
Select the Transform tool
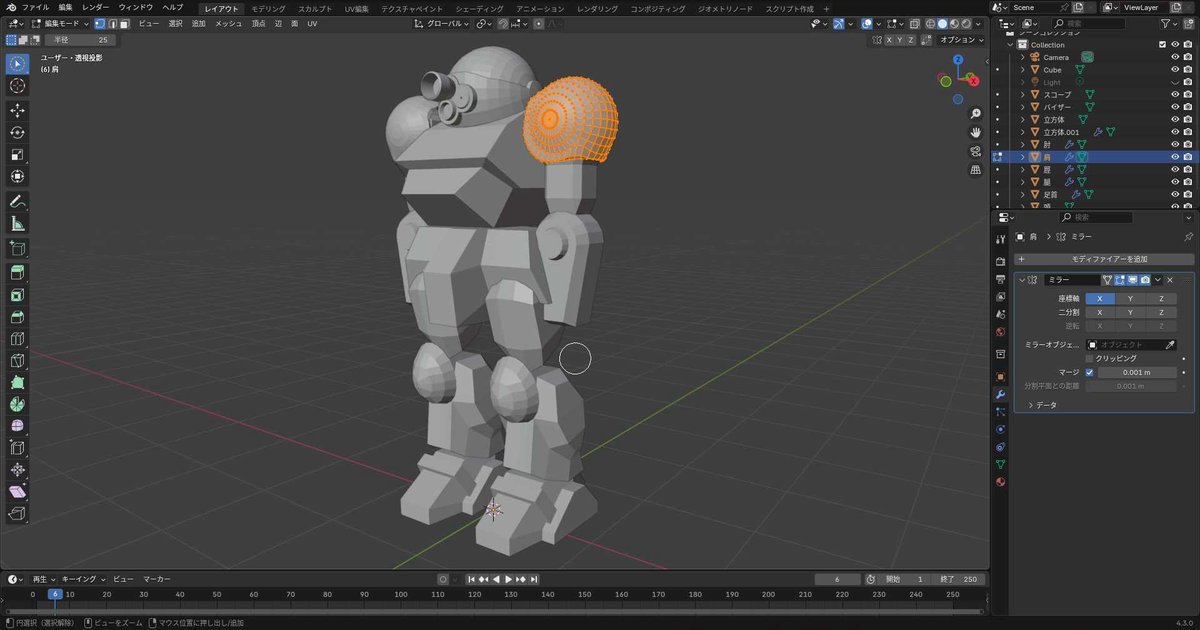pyautogui.click(x=17, y=176)
